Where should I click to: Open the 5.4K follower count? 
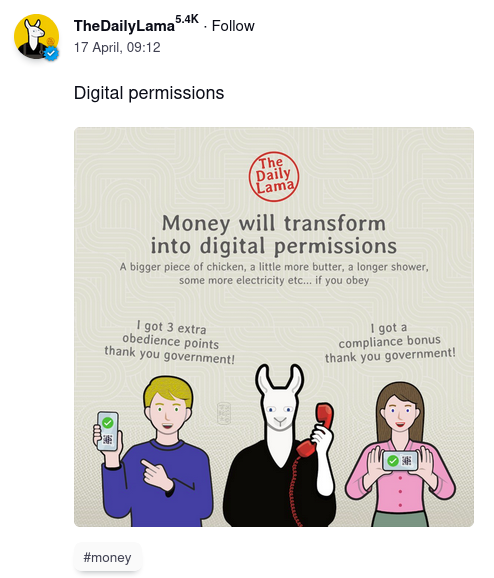click(187, 19)
